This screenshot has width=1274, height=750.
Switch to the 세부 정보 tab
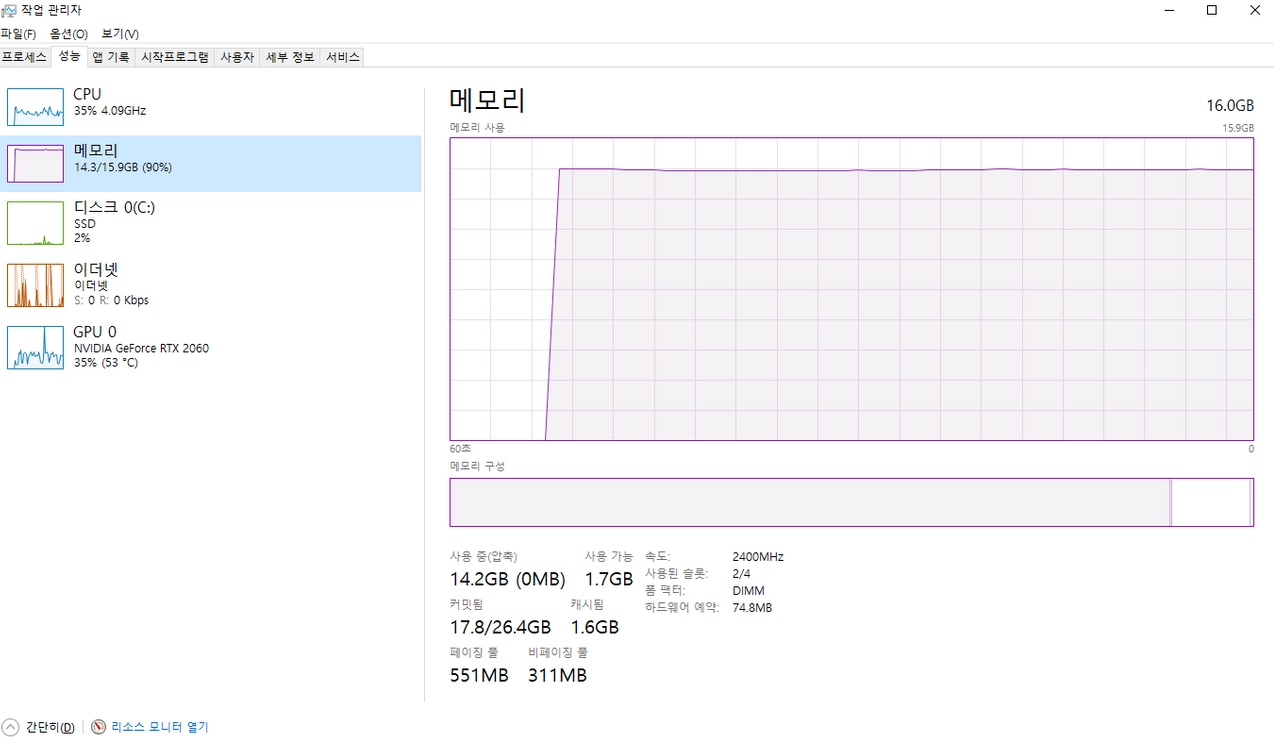(x=290, y=58)
